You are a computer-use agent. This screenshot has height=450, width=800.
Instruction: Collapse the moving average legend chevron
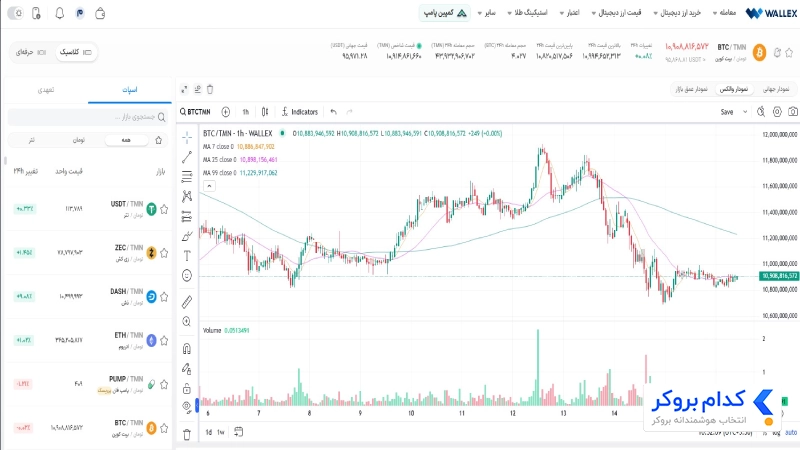point(209,186)
